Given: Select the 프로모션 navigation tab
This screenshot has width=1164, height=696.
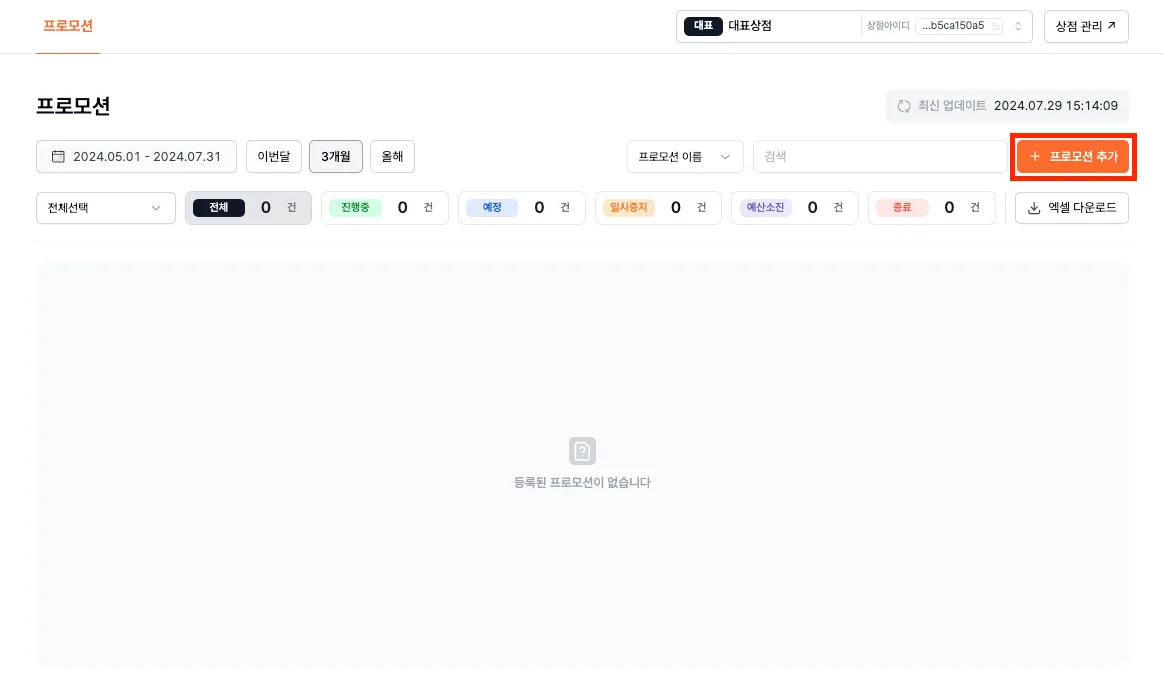Looking at the screenshot, I should tap(67, 26).
